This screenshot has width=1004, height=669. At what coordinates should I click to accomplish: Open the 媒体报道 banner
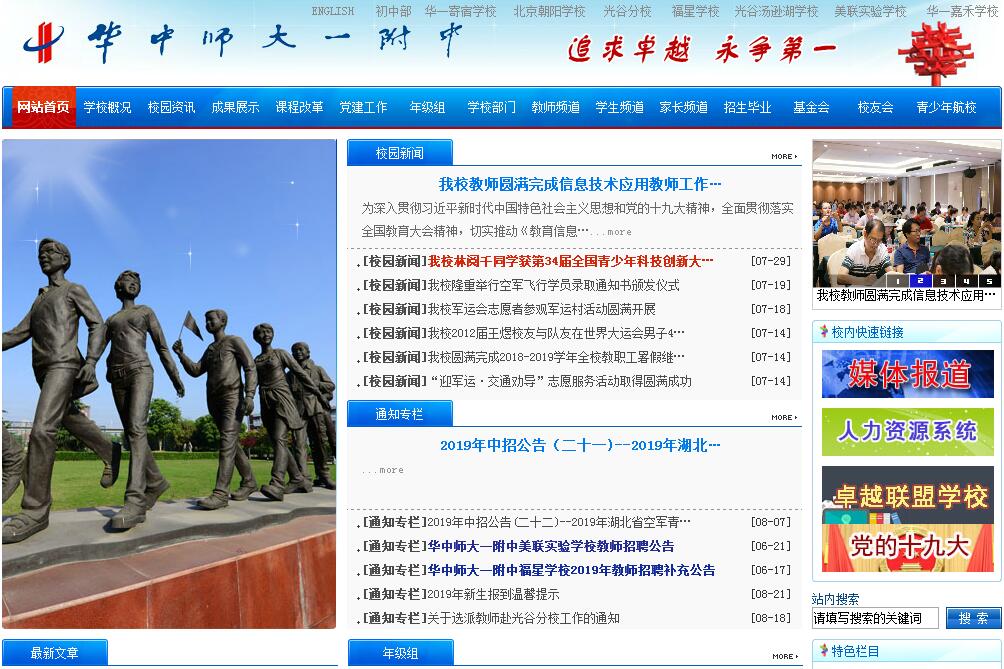908,374
